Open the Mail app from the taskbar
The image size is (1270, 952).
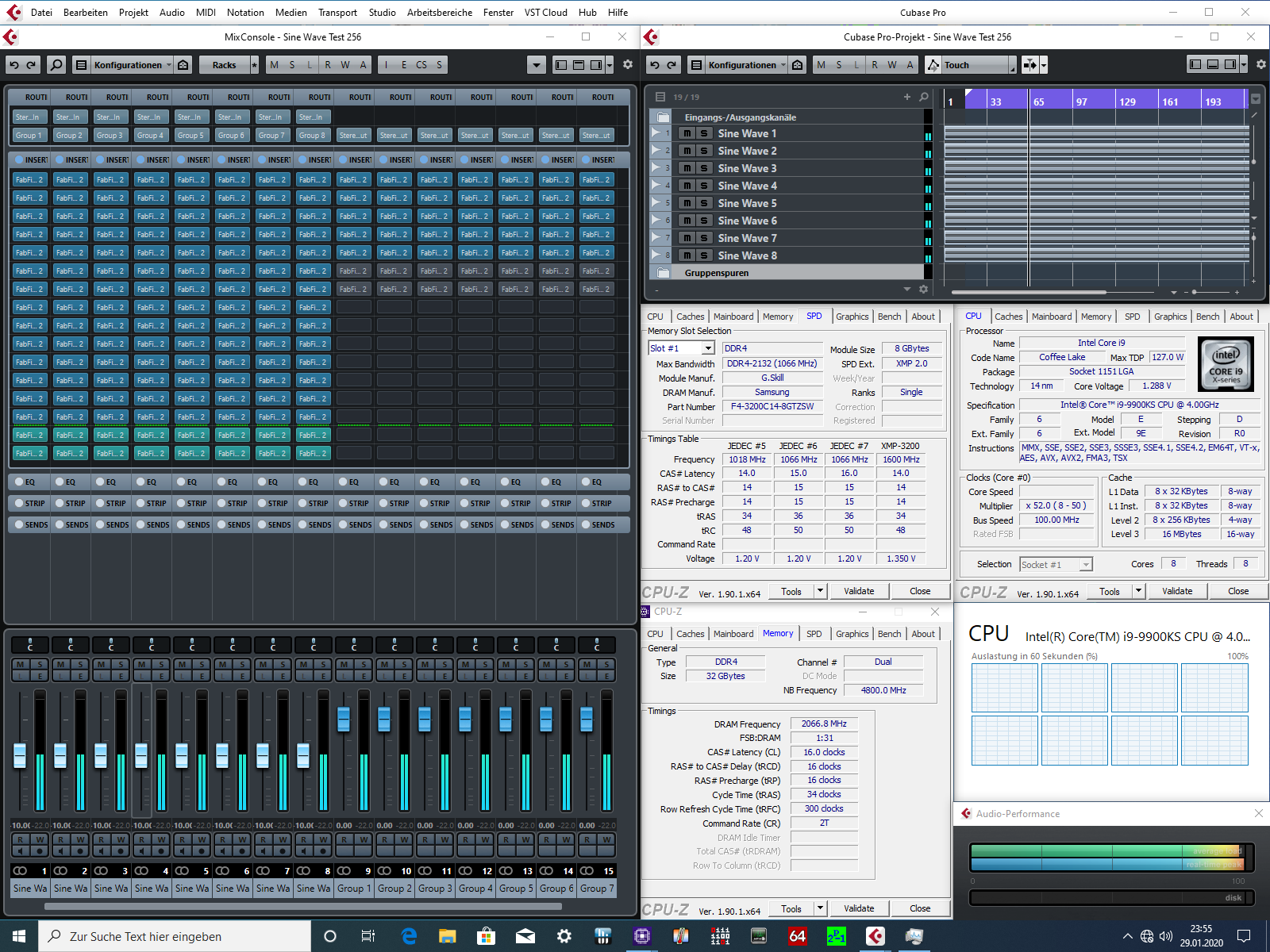pyautogui.click(x=525, y=936)
